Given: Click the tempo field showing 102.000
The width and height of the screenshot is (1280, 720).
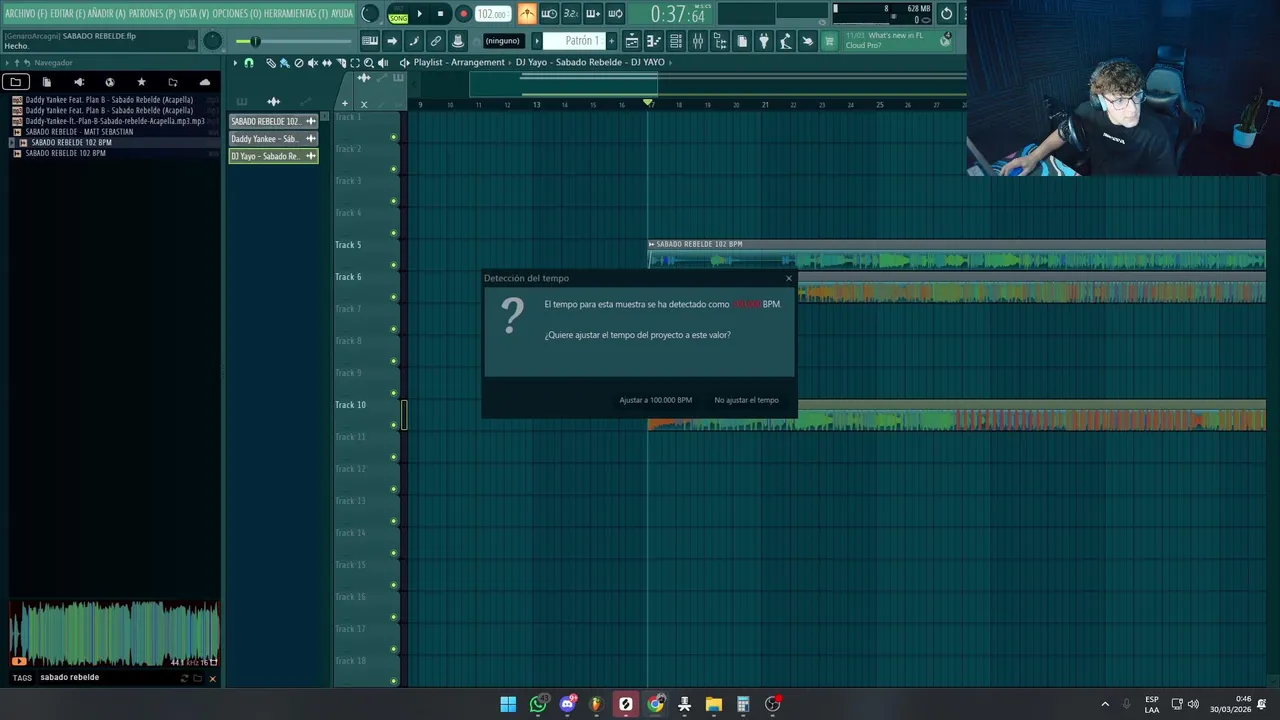Looking at the screenshot, I should point(492,14).
